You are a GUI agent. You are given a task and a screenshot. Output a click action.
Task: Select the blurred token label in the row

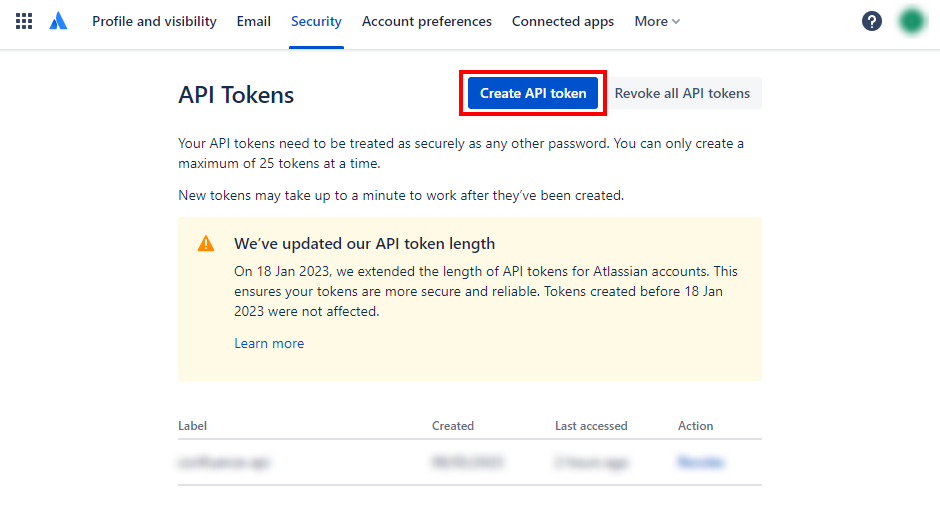pyautogui.click(x=225, y=462)
